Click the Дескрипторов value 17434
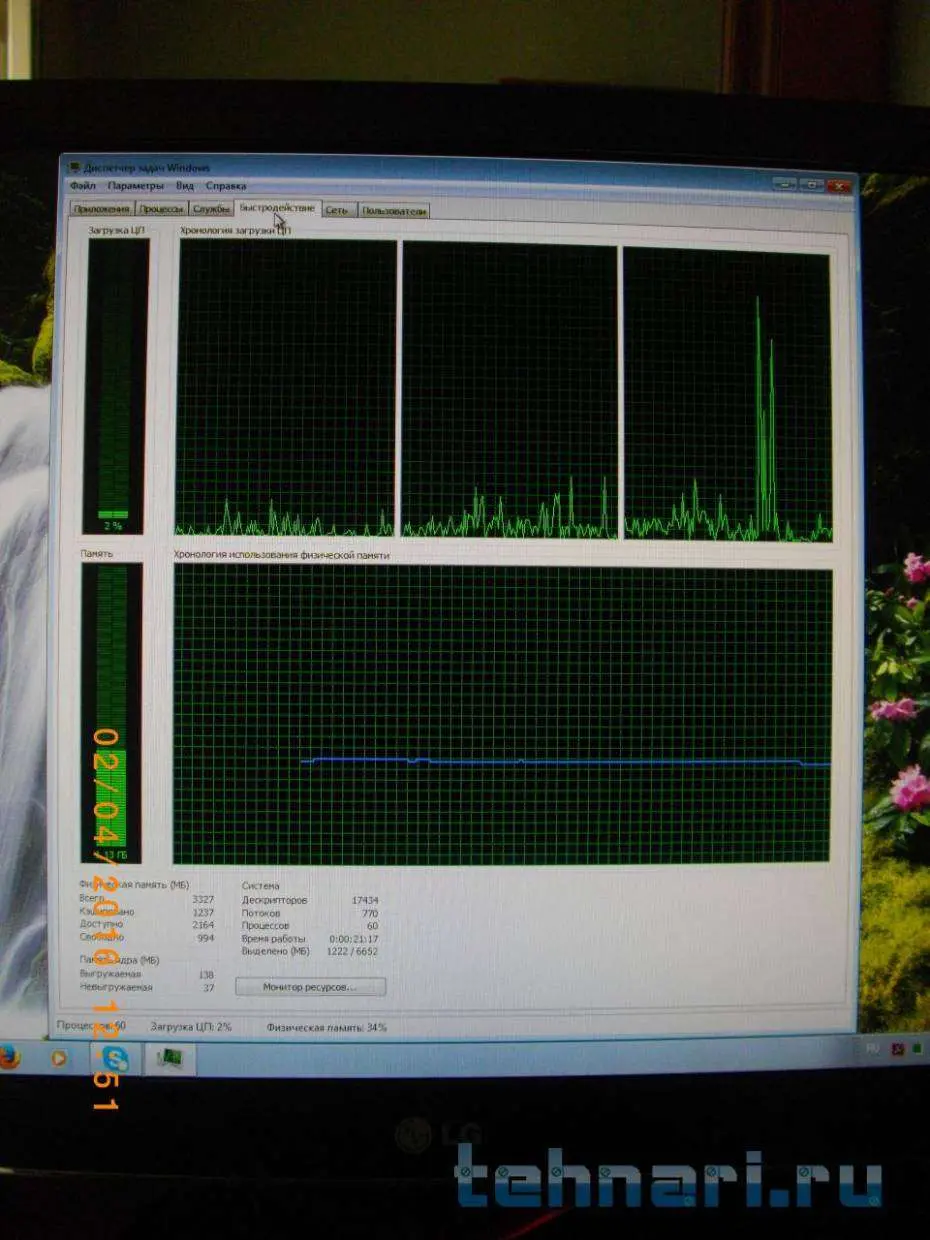This screenshot has height=1240, width=930. coord(364,900)
